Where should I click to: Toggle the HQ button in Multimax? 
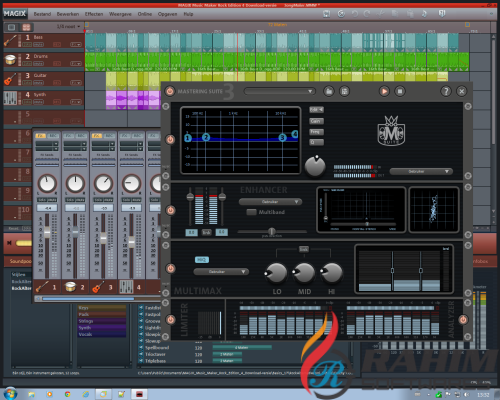[202, 259]
